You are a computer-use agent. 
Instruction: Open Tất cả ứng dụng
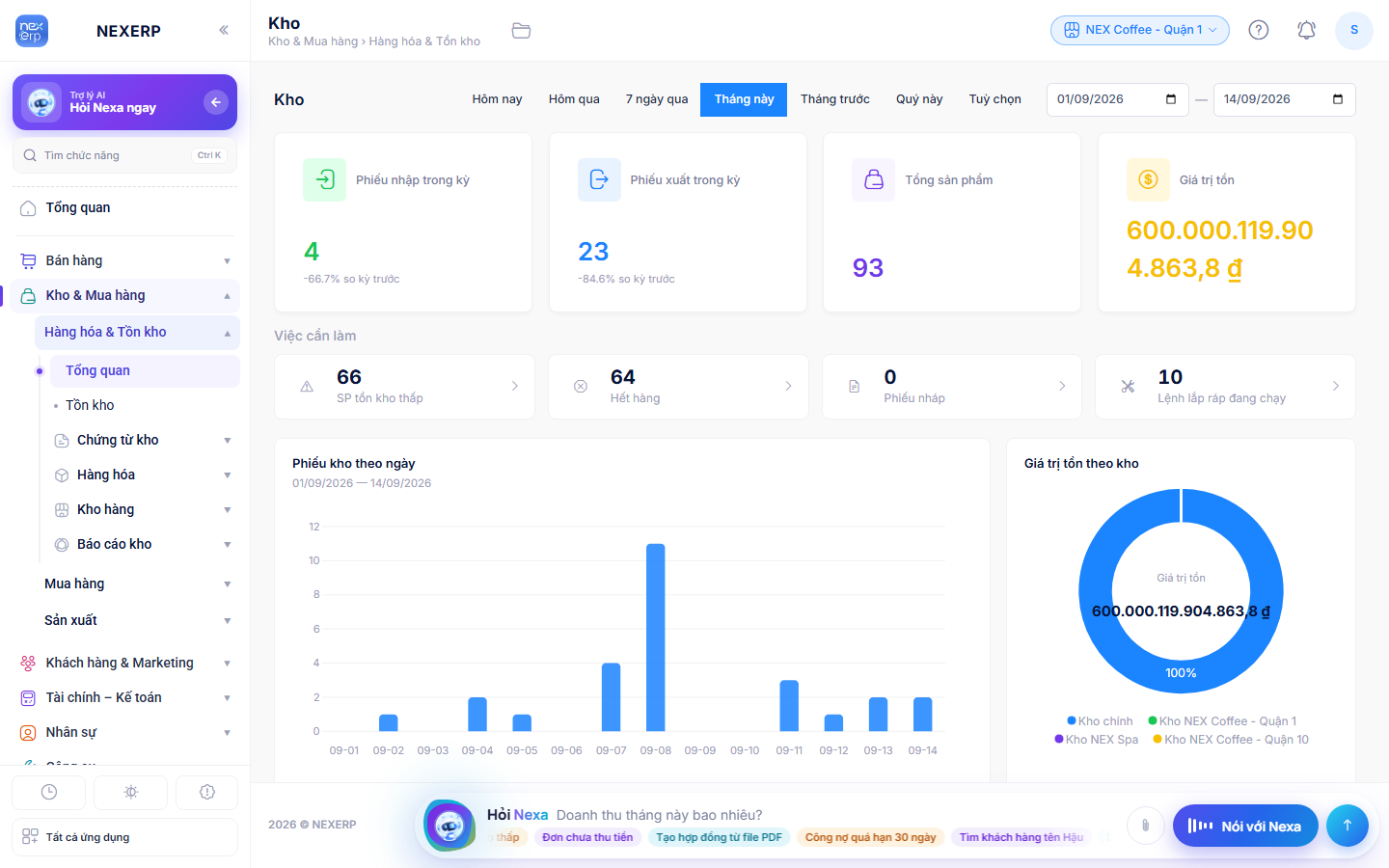pos(125,837)
